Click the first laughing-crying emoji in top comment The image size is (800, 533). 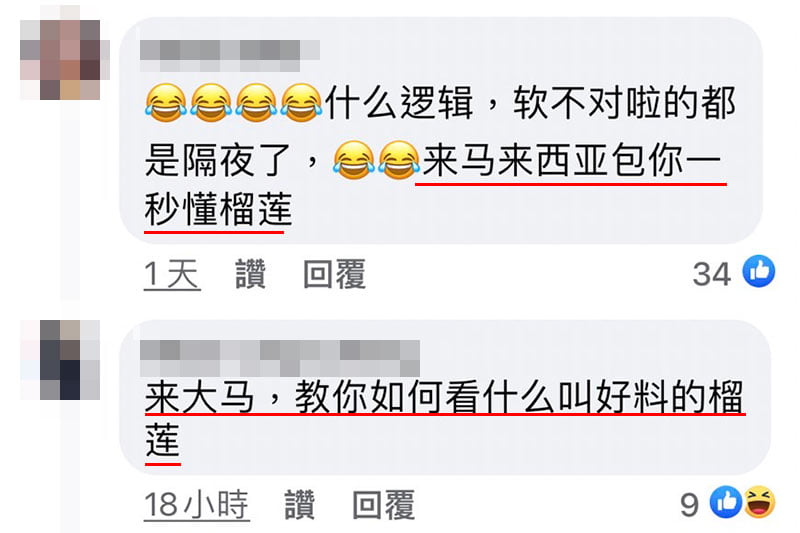click(165, 103)
